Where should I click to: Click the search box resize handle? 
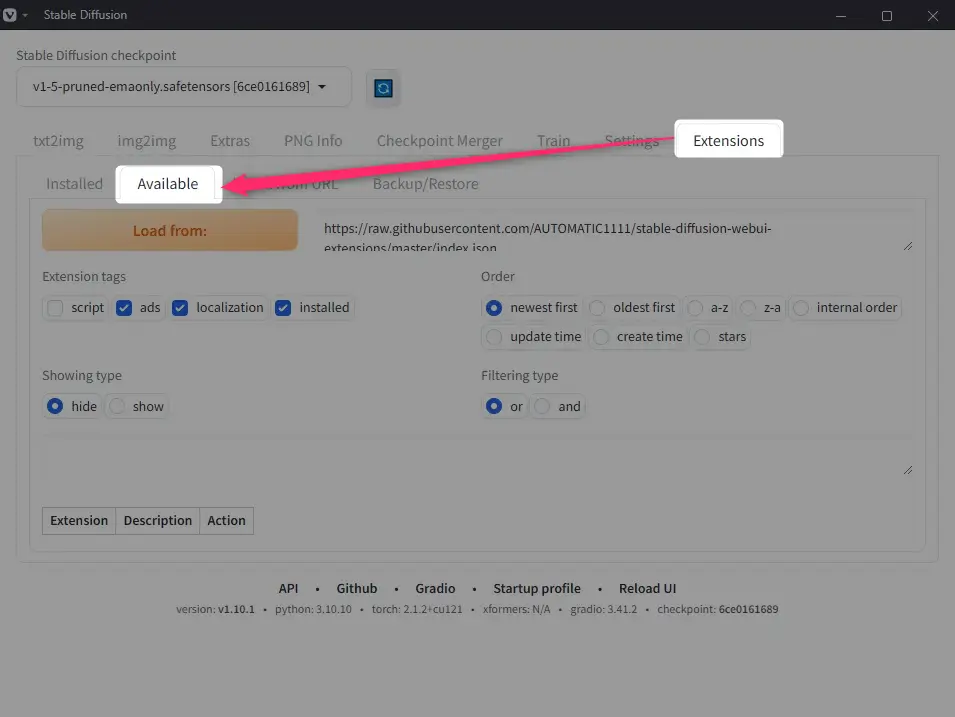pyautogui.click(x=907, y=470)
